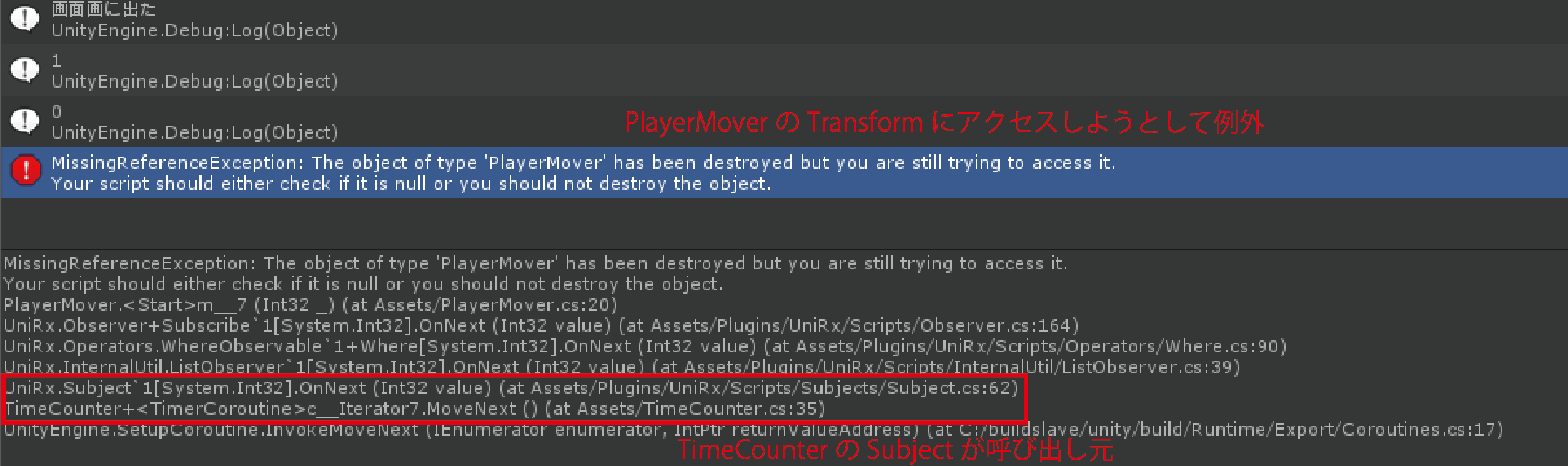
Task: Click the info icon next to log message '1'
Action: point(25,70)
